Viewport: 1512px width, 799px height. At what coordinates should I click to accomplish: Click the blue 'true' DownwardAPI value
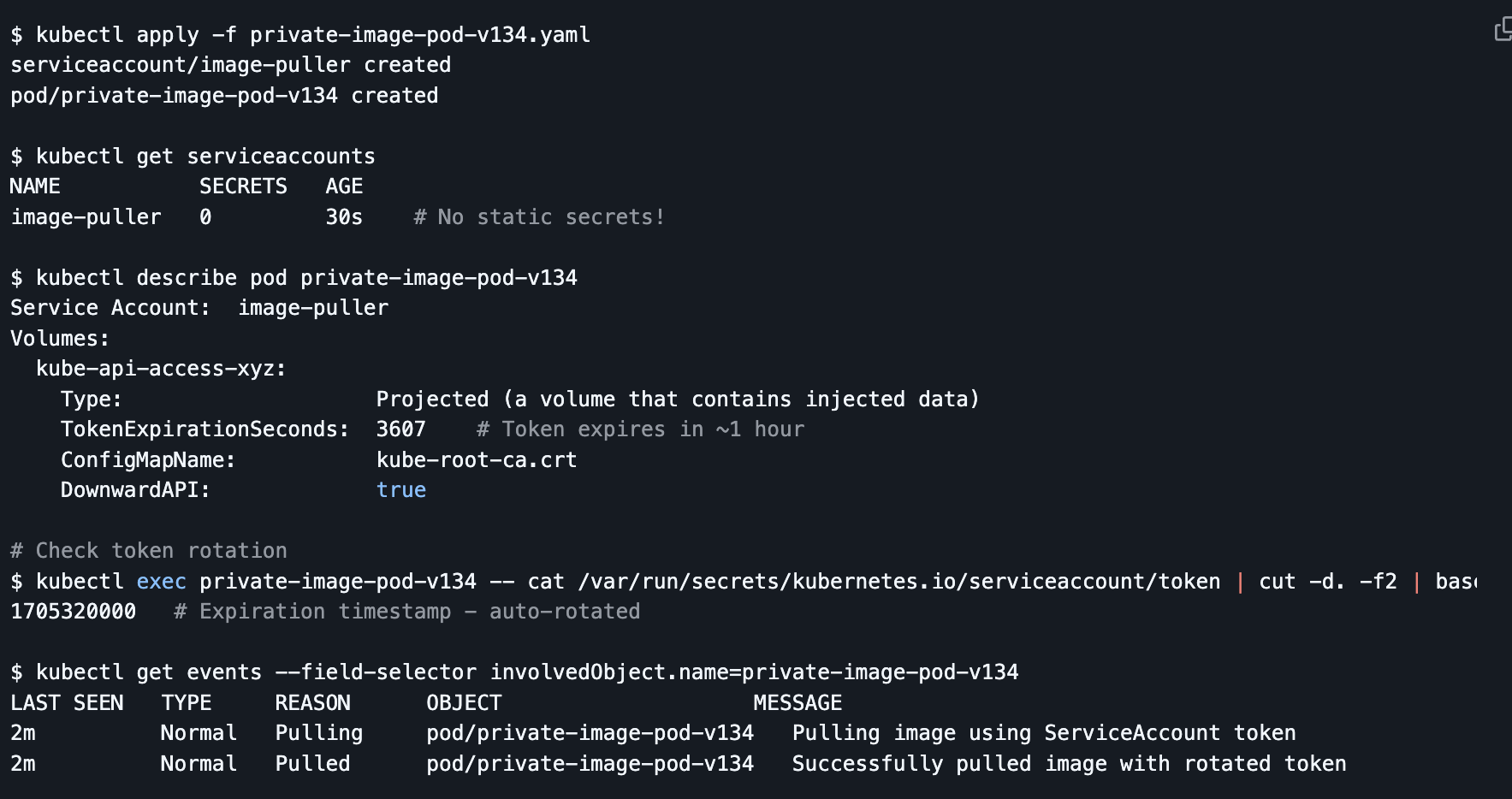(x=400, y=490)
